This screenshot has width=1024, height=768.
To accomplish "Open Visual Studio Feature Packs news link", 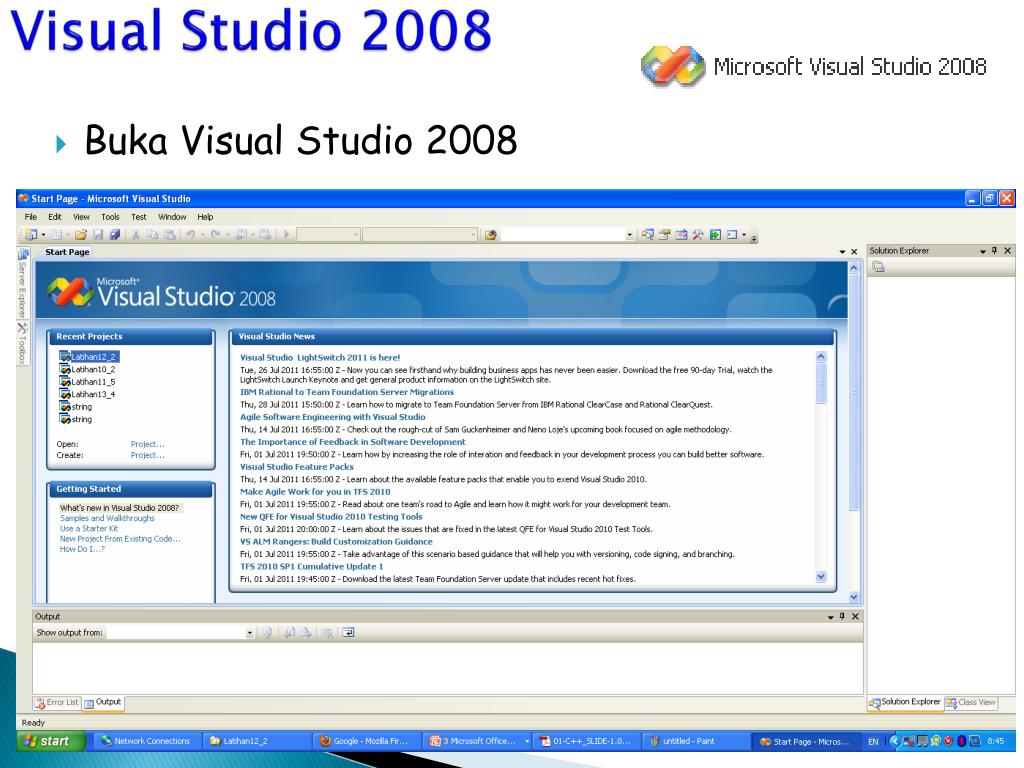I will point(296,467).
